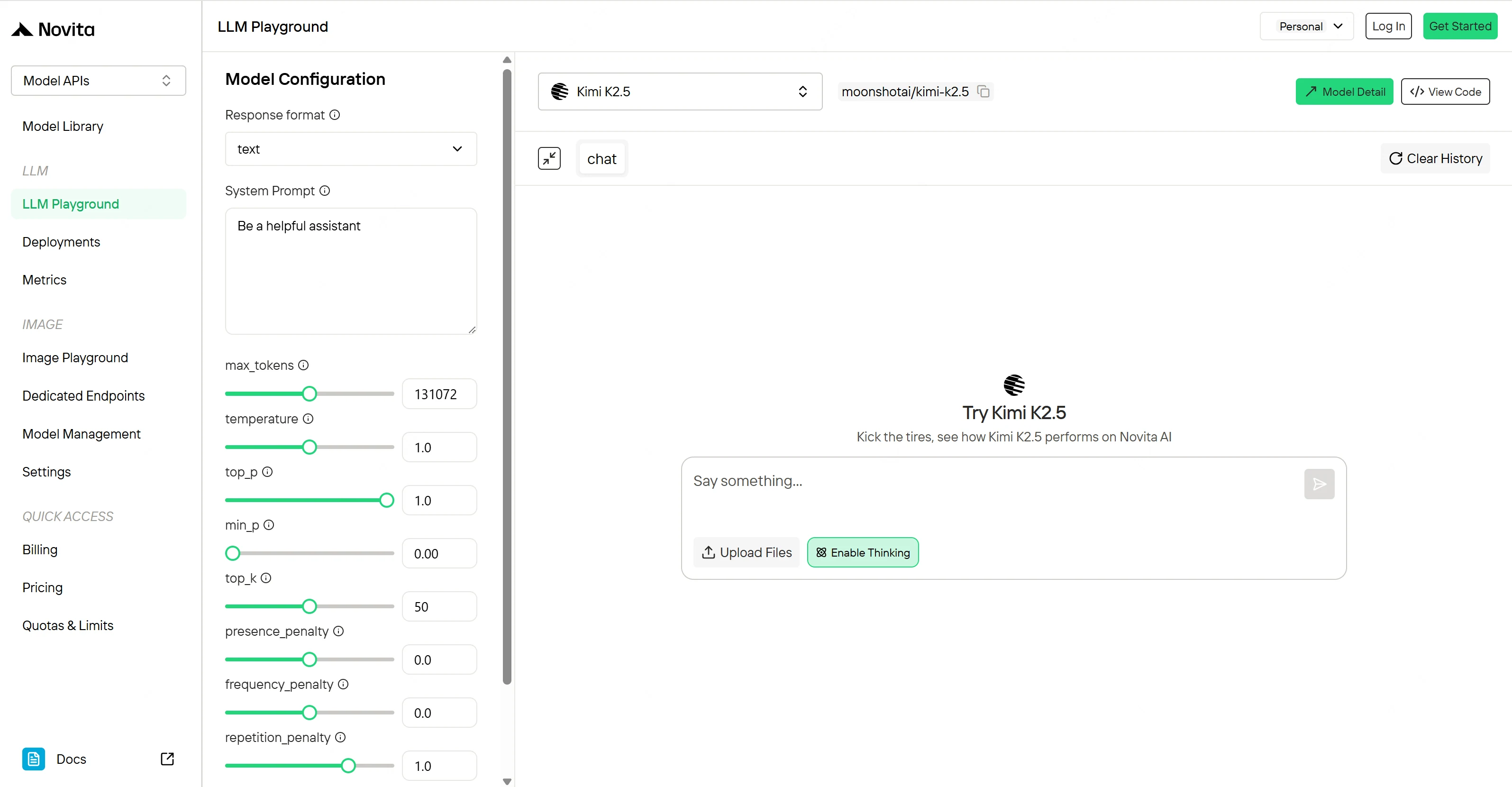Click the View Code button
Screen dimensions: 1512x787
tap(1445, 92)
